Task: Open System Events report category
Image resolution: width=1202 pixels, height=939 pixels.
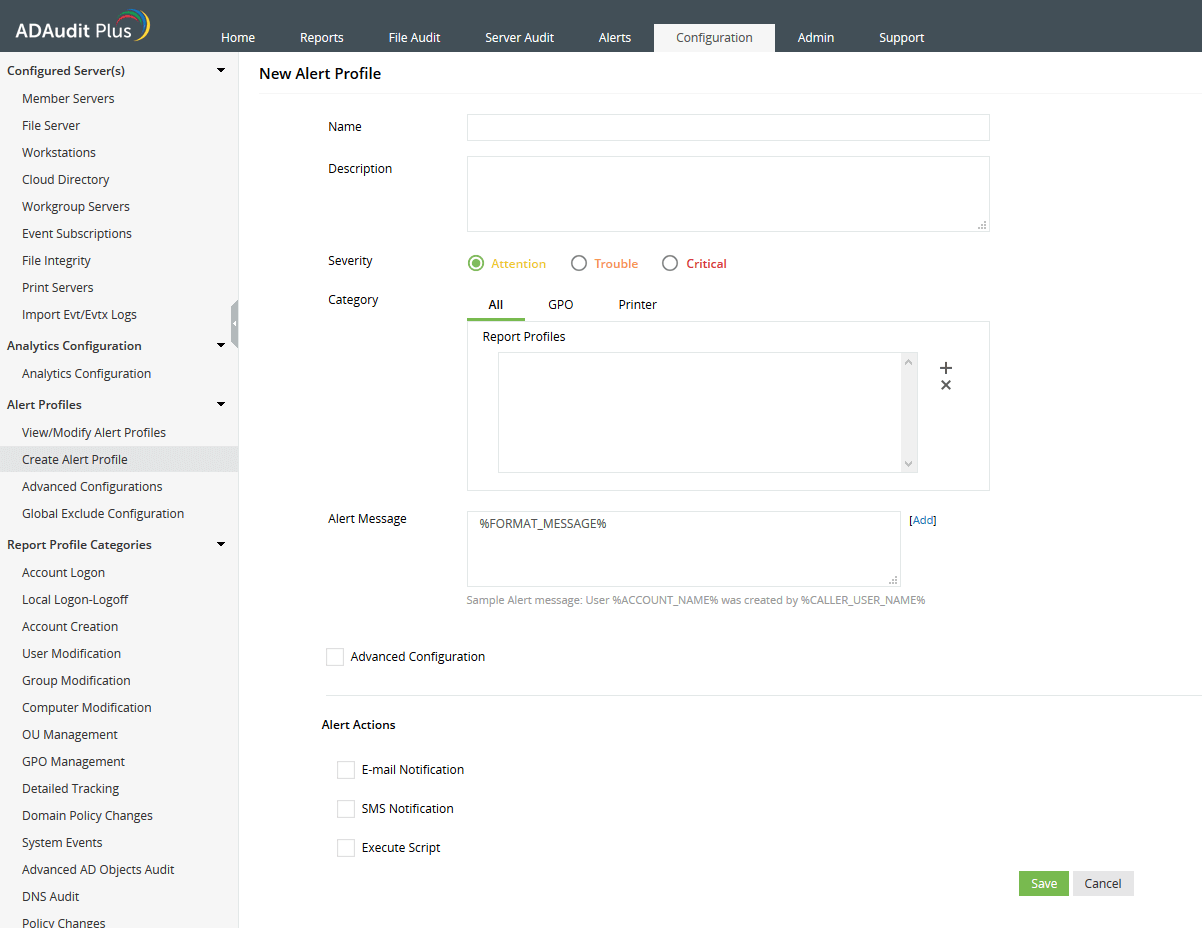Action: pyautogui.click(x=62, y=843)
